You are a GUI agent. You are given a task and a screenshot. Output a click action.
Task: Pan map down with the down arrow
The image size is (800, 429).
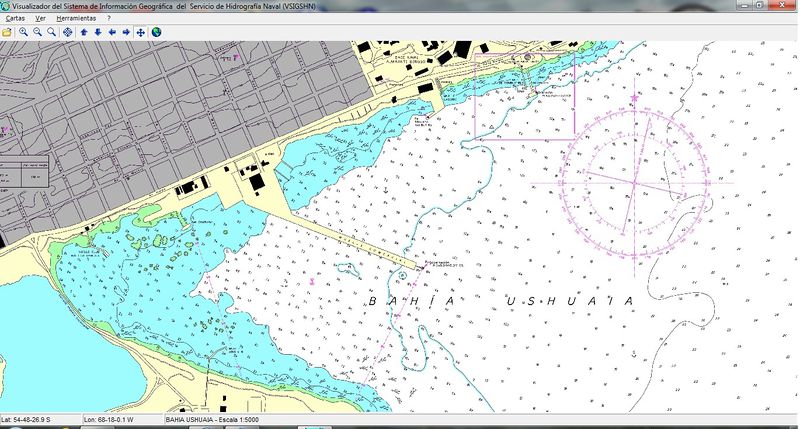pyautogui.click(x=98, y=32)
